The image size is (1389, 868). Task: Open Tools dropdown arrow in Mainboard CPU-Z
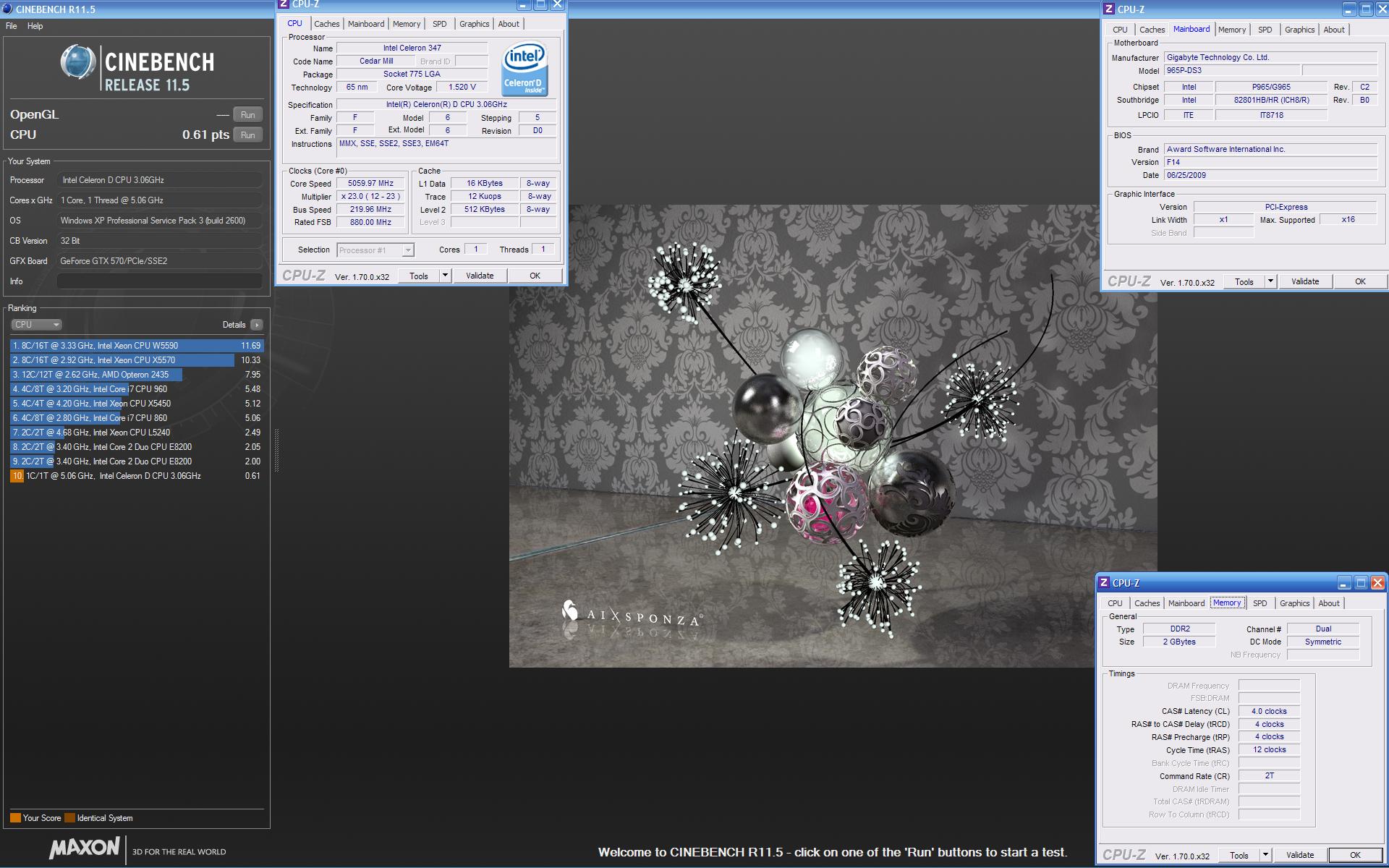pos(1270,282)
